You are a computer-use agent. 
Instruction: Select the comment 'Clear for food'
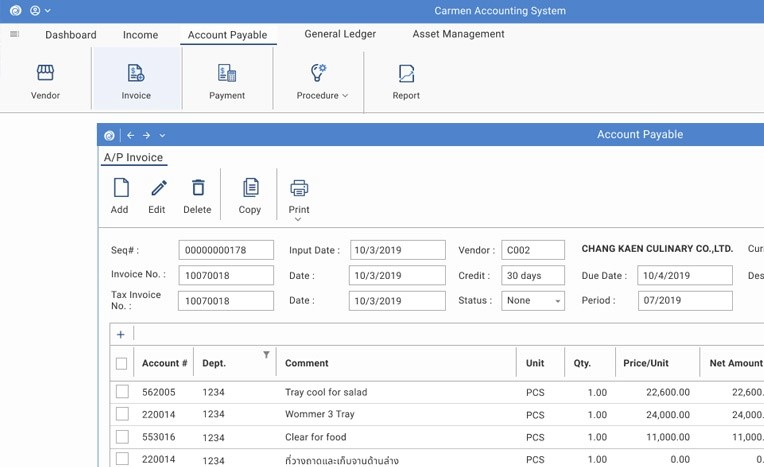[315, 437]
